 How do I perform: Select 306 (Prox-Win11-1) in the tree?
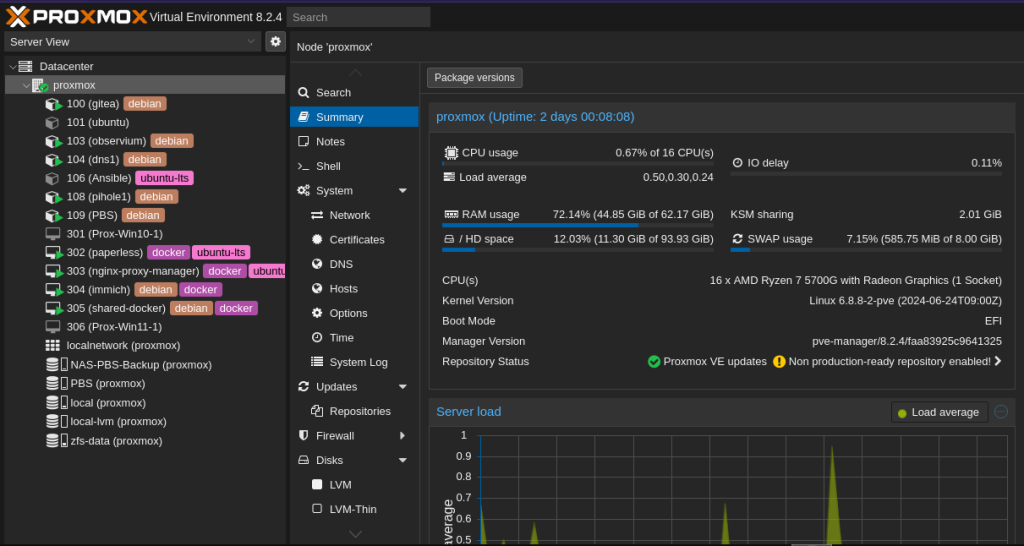click(145, 327)
